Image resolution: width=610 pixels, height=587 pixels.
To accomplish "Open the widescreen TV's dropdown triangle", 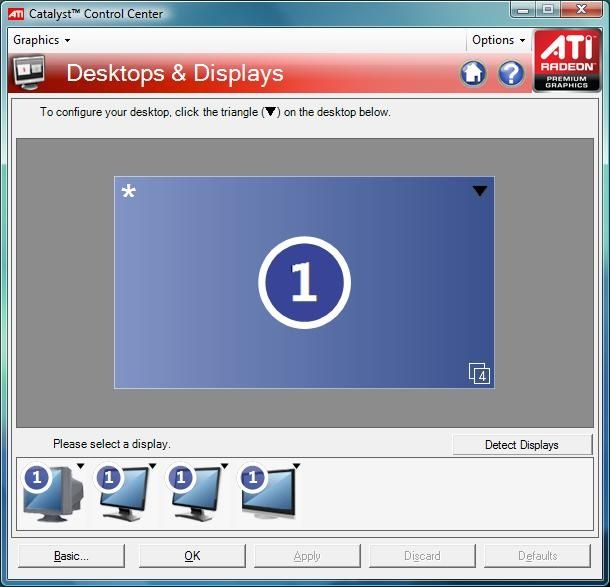I will click(x=296, y=466).
